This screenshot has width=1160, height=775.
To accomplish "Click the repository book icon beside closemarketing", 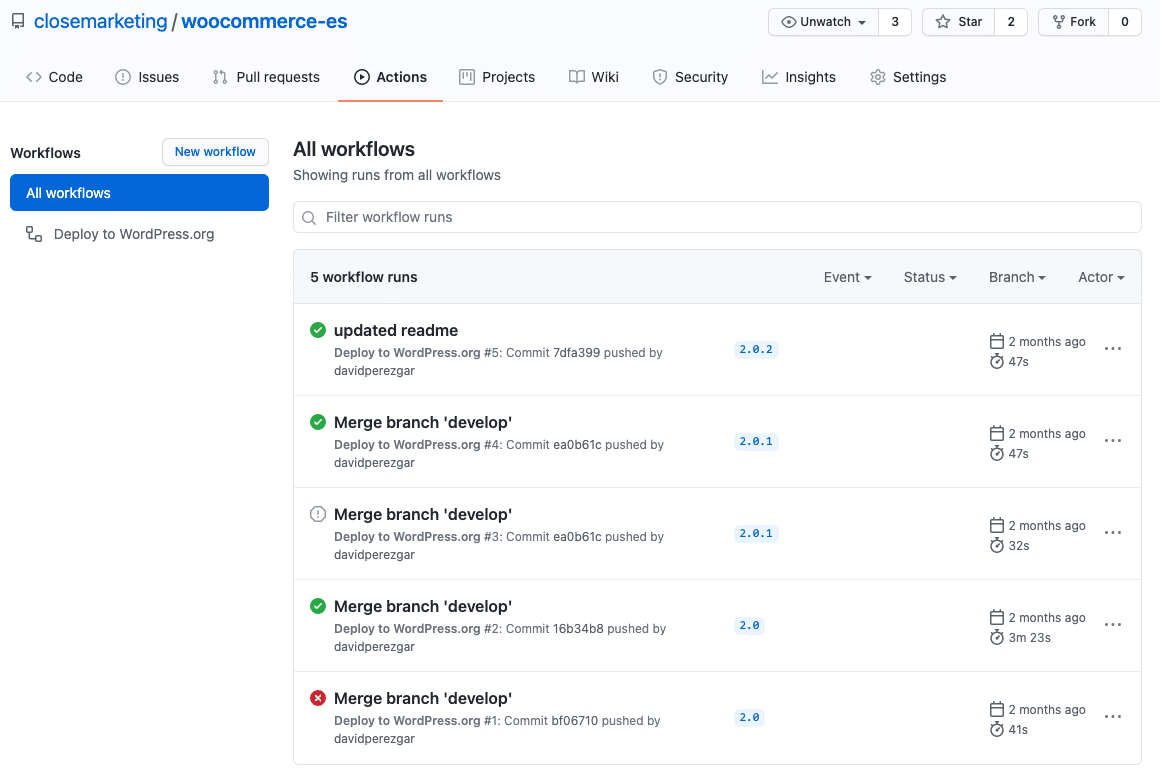I will click(x=17, y=20).
